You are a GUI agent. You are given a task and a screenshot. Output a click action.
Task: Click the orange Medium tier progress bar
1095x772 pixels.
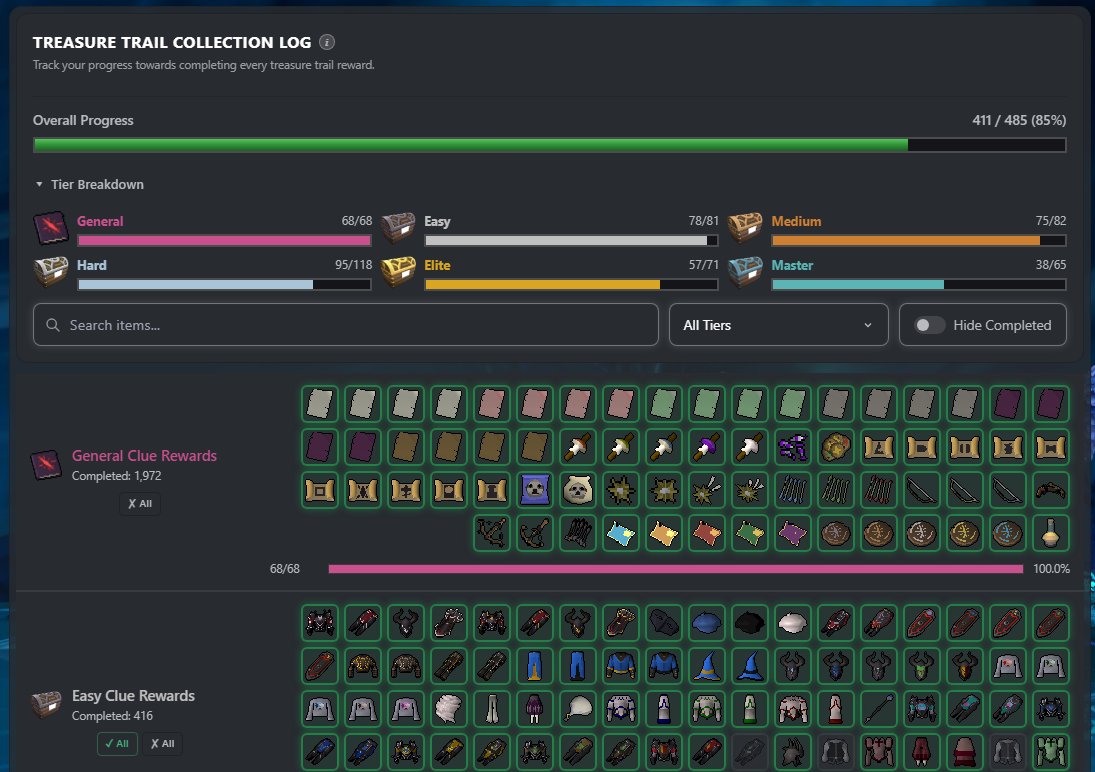pos(919,240)
